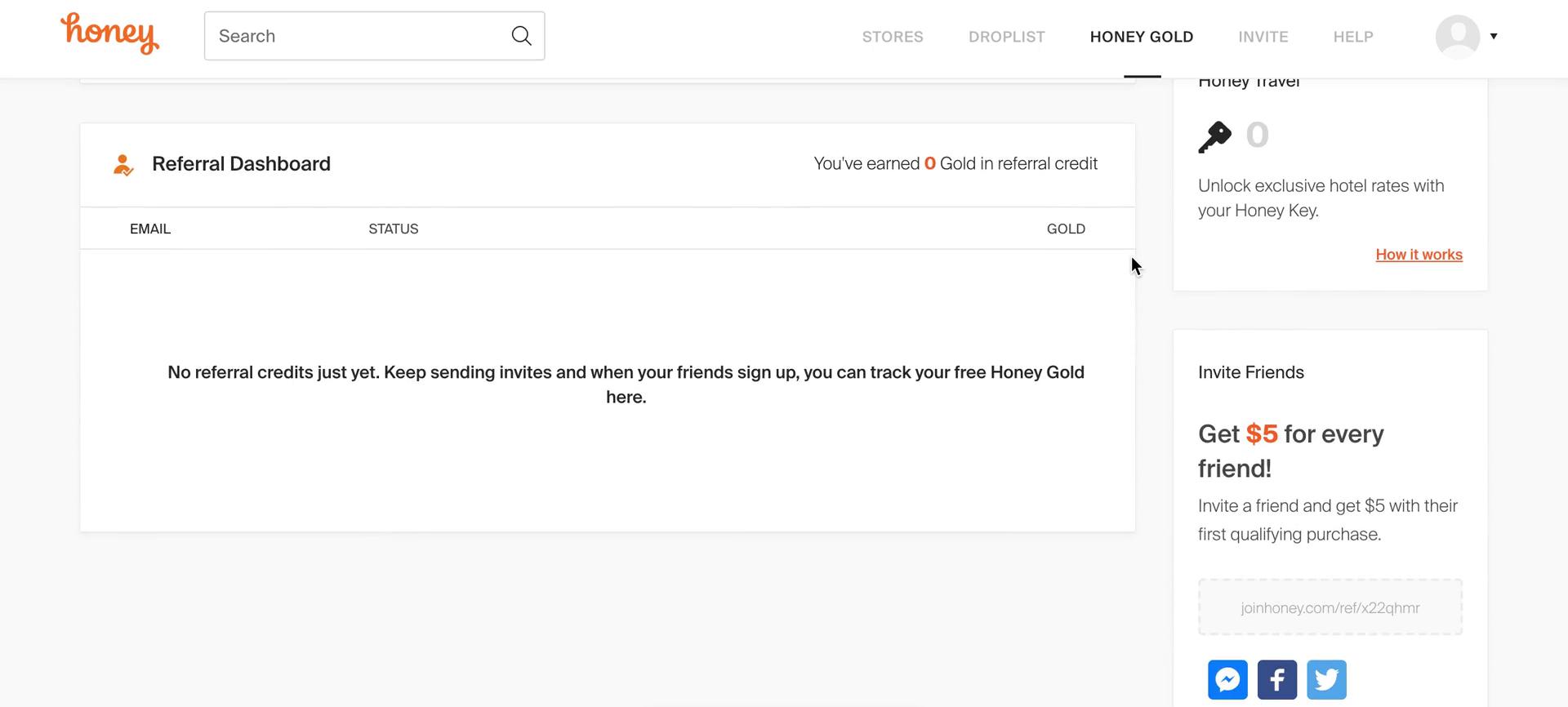Share via Facebook icon
The width and height of the screenshot is (1568, 707).
click(1277, 679)
